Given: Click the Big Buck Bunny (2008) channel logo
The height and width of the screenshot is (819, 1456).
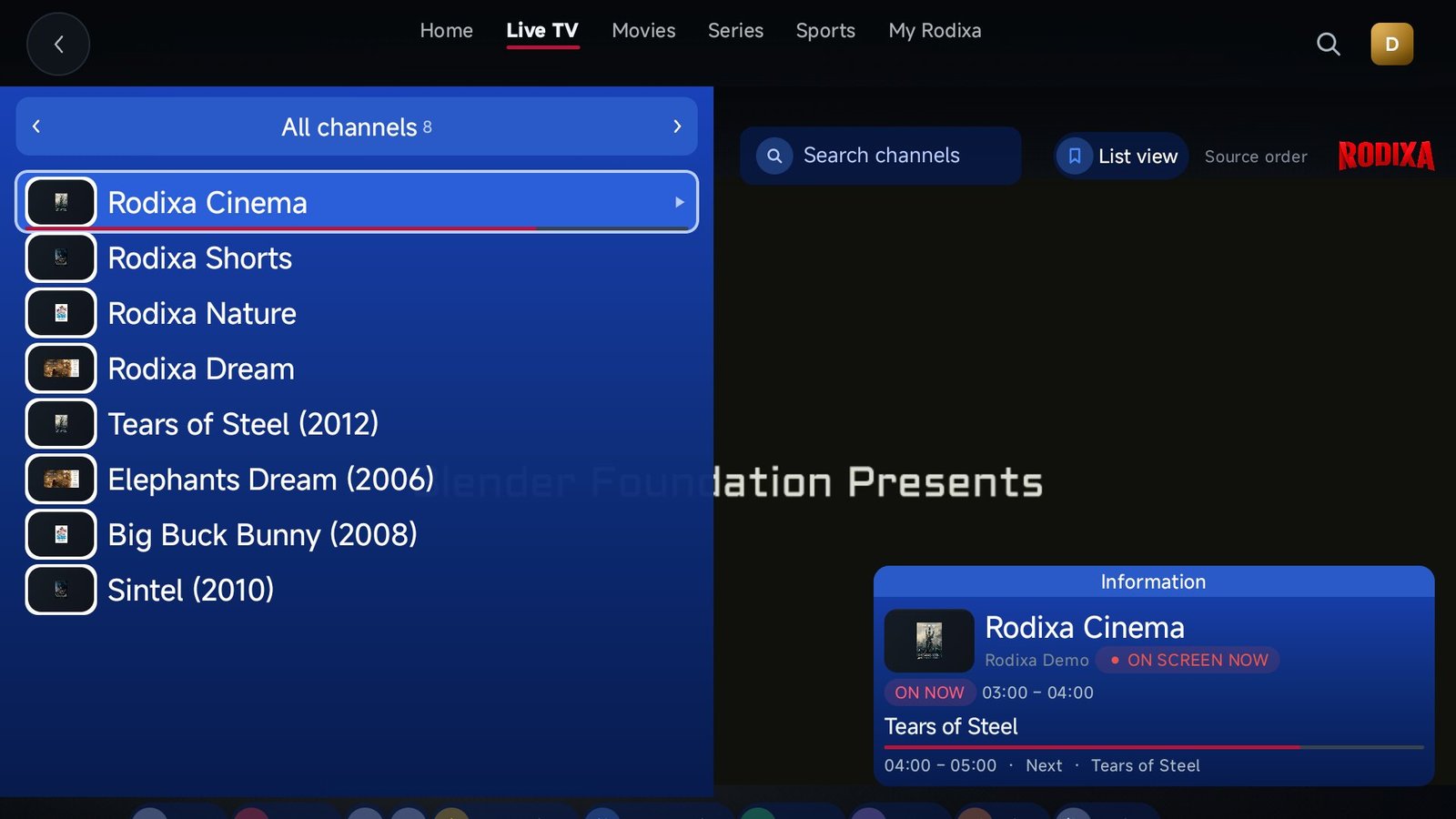Looking at the screenshot, I should (61, 534).
